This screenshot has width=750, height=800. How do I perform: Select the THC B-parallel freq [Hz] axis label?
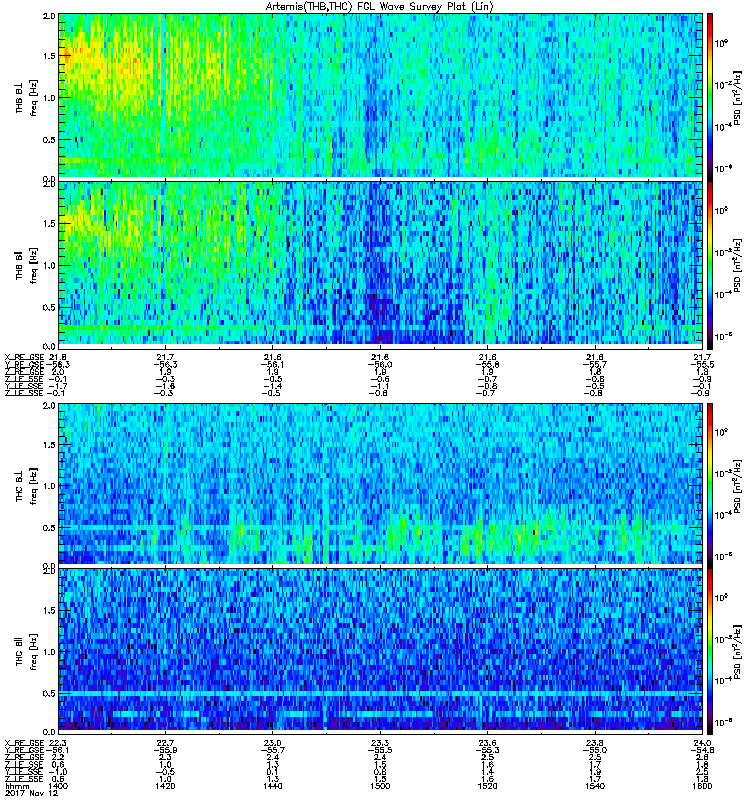click(33, 652)
